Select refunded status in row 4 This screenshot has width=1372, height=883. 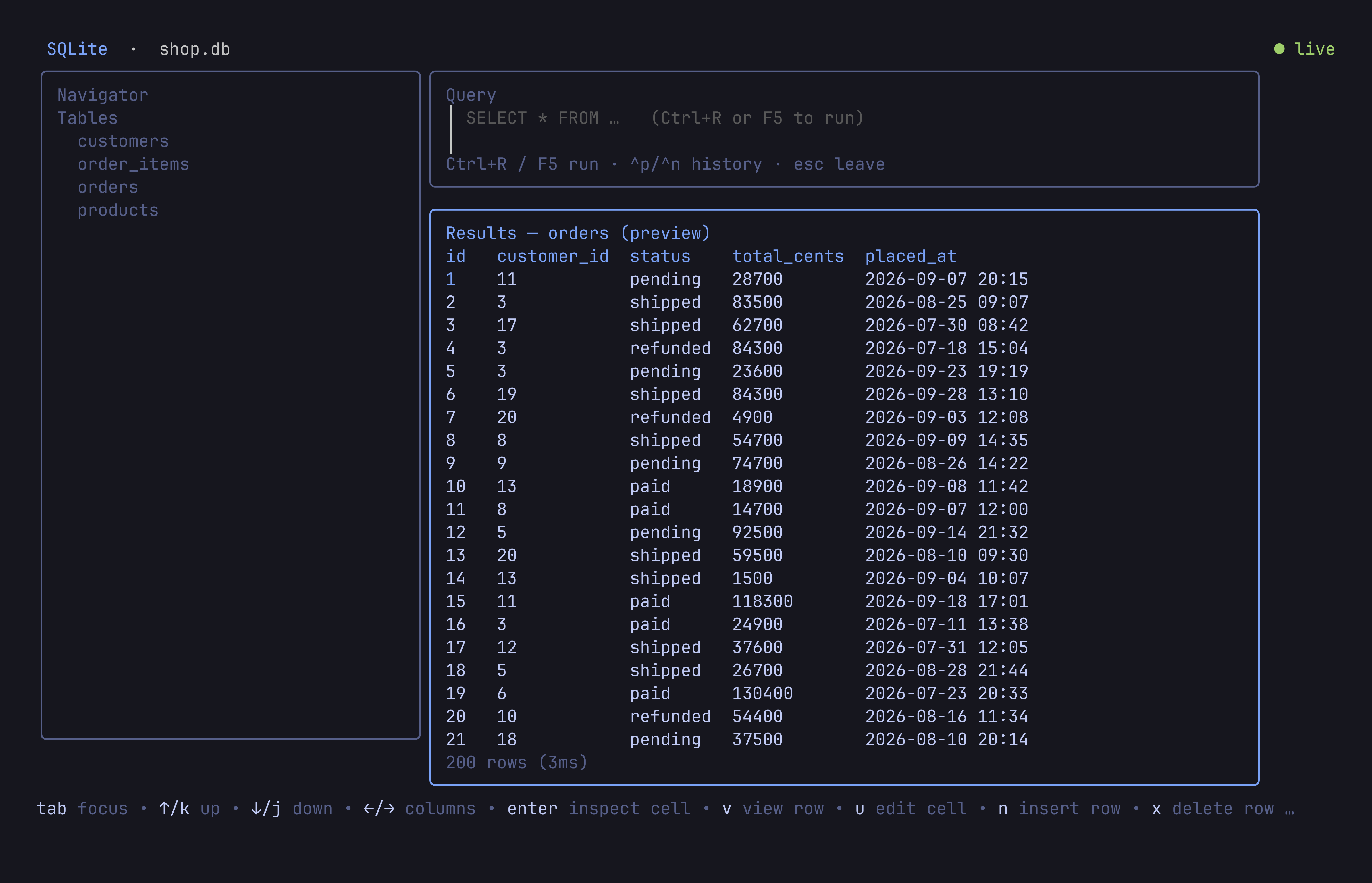670,348
